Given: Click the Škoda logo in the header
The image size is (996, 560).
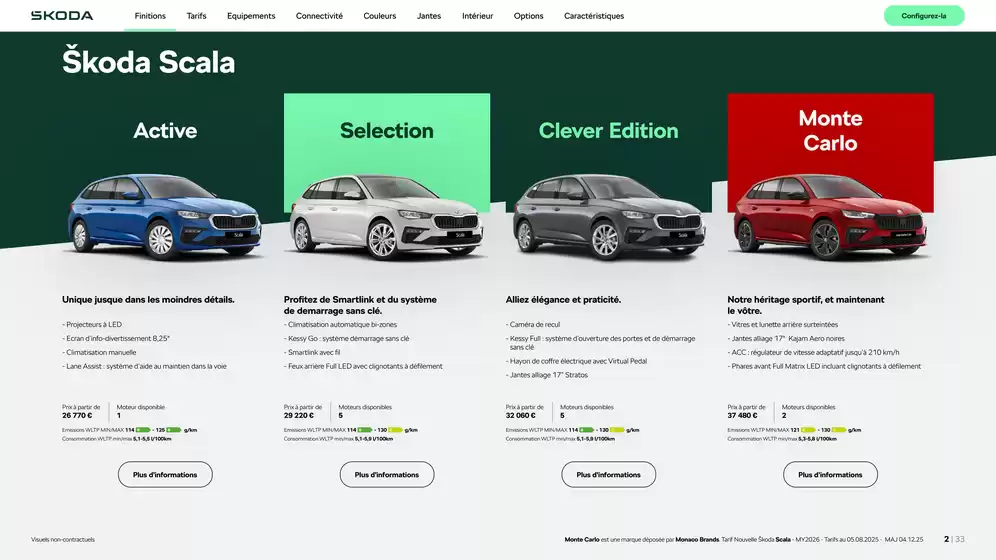Looking at the screenshot, I should click(x=62, y=16).
